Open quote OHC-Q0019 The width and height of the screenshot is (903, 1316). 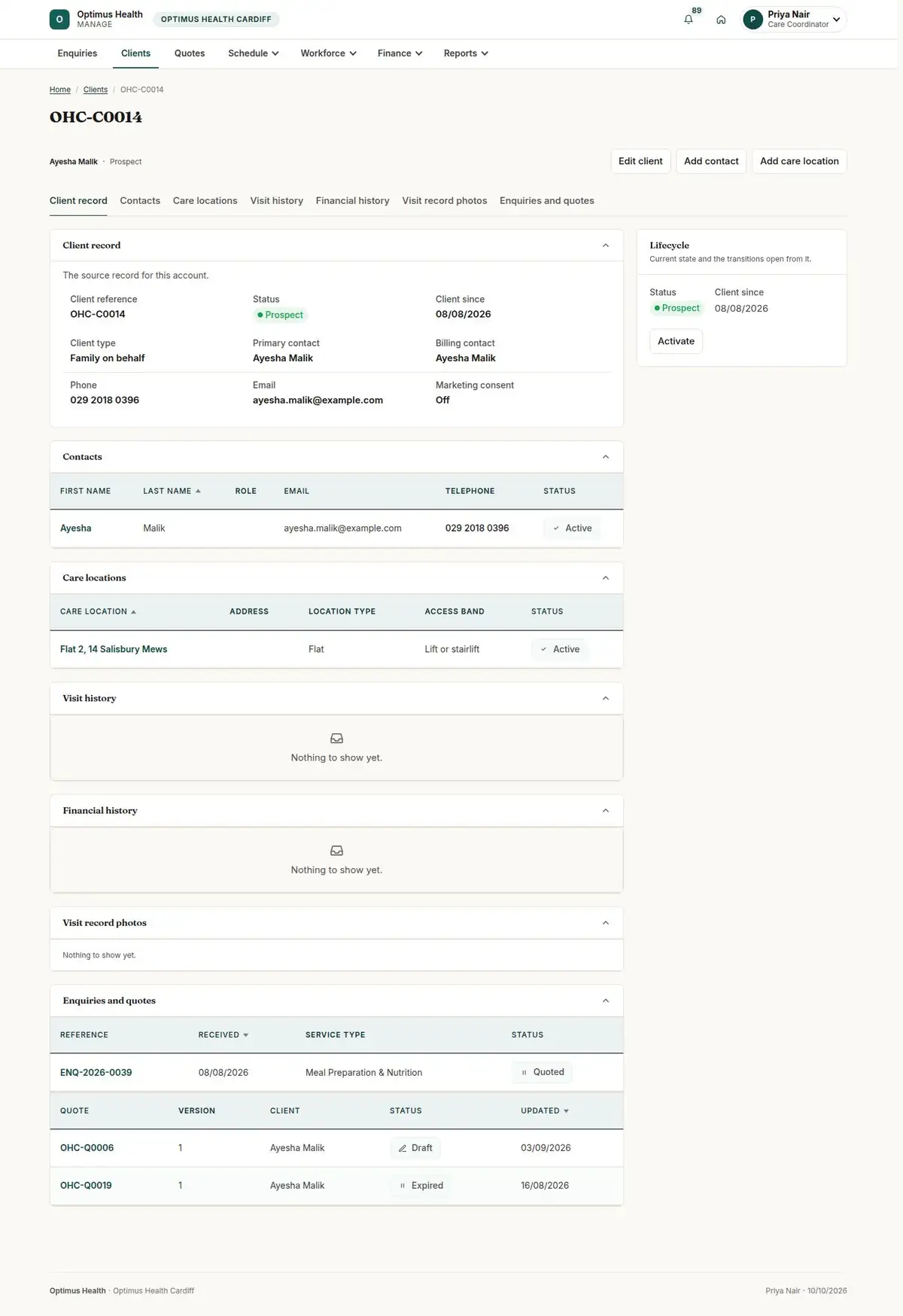(86, 1186)
